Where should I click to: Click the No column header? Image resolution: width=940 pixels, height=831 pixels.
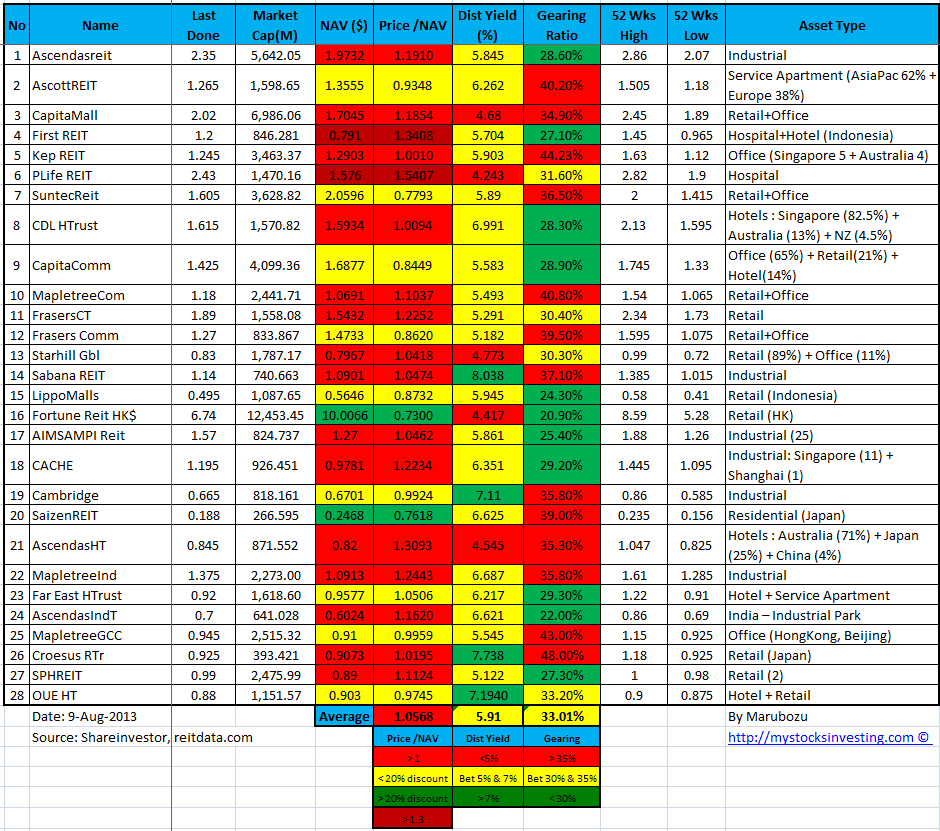coord(17,25)
